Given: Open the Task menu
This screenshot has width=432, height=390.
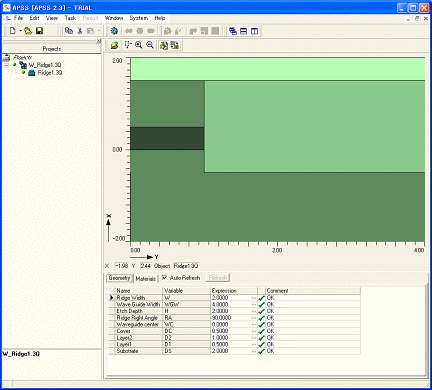Looking at the screenshot, I should [70, 18].
